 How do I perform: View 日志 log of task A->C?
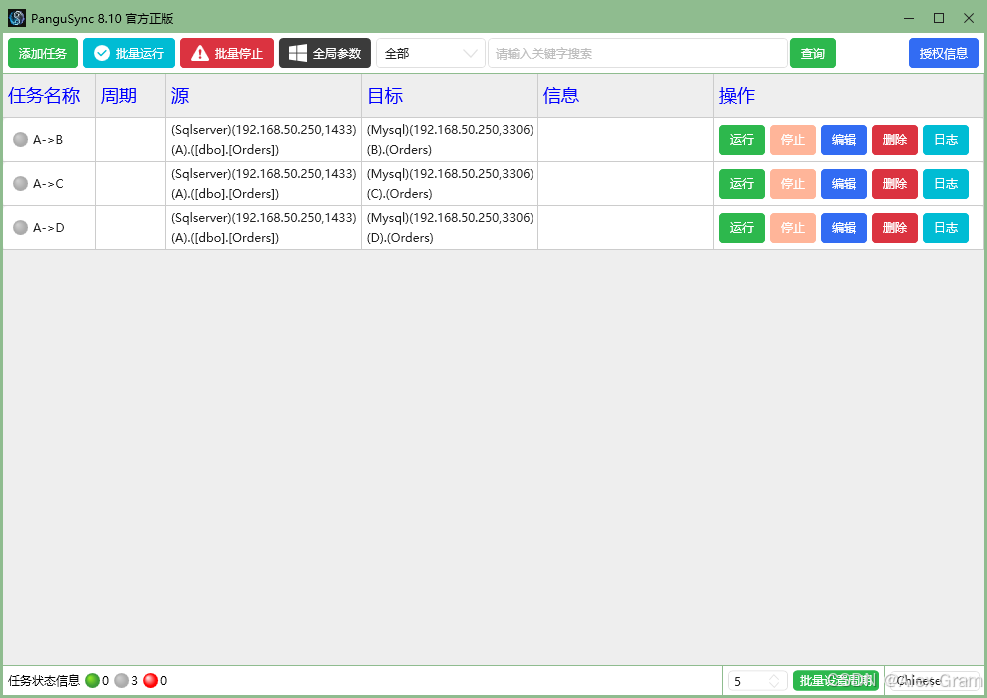946,184
